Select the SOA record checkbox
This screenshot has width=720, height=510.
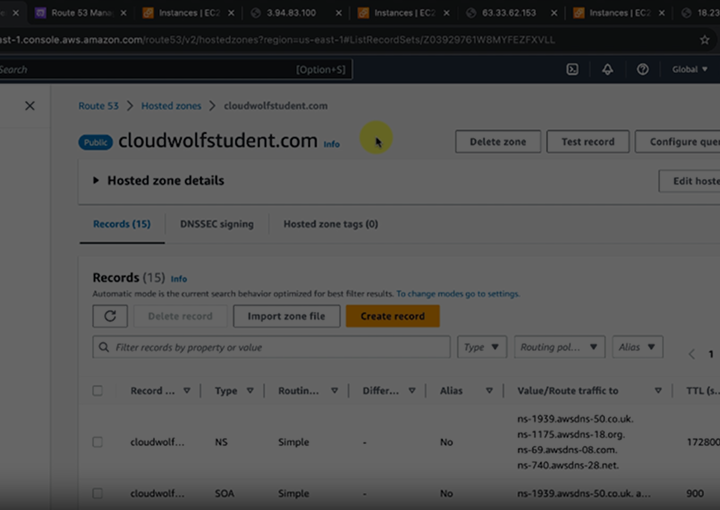click(98, 493)
